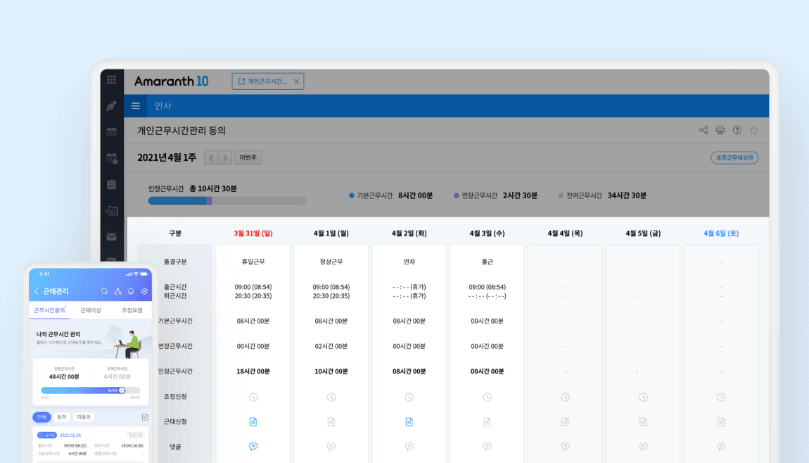This screenshot has width=809, height=463.
Task: Click the 3월 31일 (일) column header
Action: coord(253,233)
